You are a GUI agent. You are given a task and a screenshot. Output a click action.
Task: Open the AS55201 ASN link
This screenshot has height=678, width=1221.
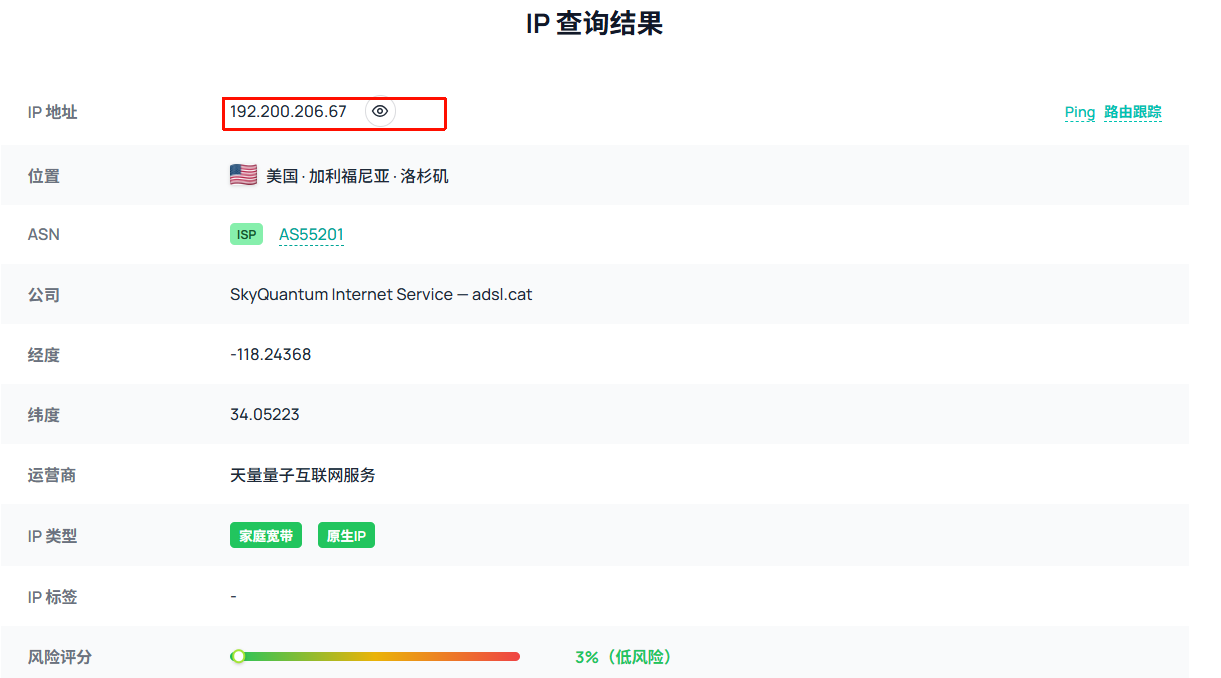(x=311, y=235)
